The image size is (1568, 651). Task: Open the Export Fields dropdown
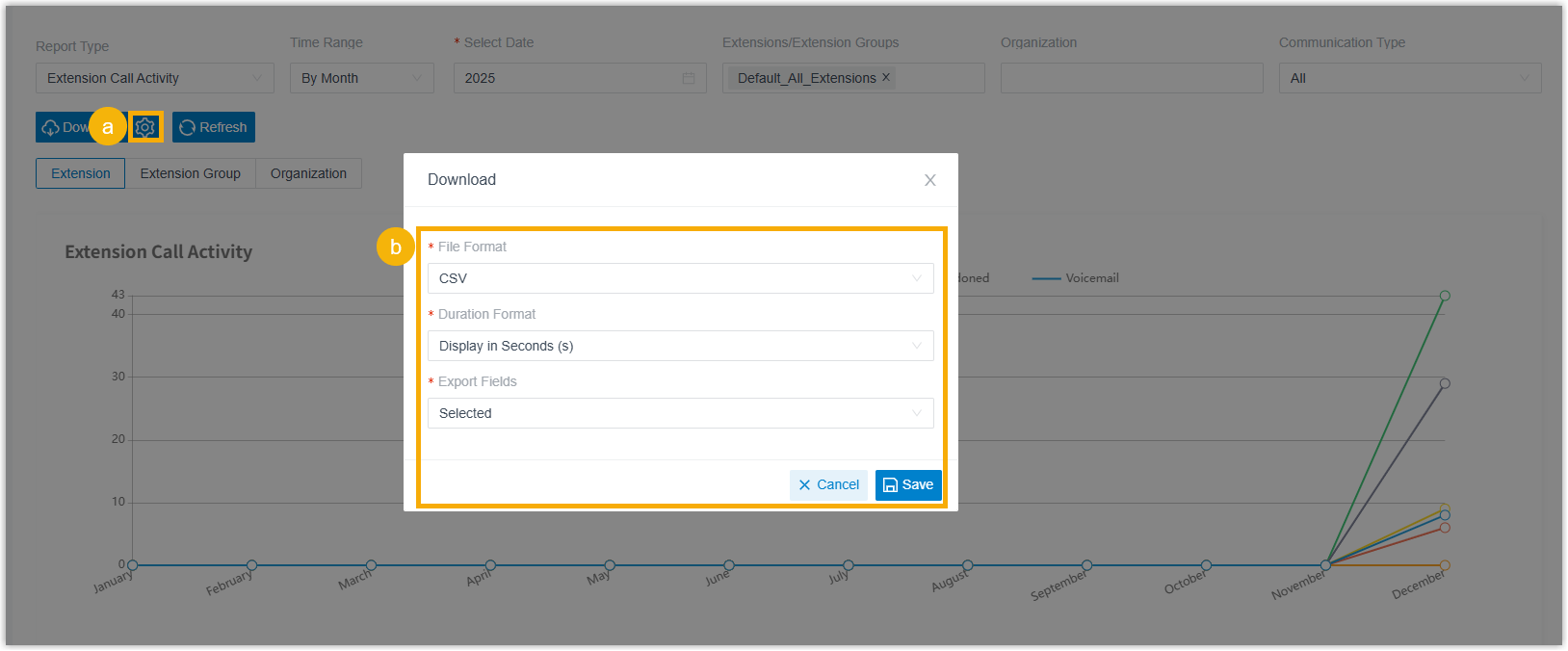click(680, 413)
